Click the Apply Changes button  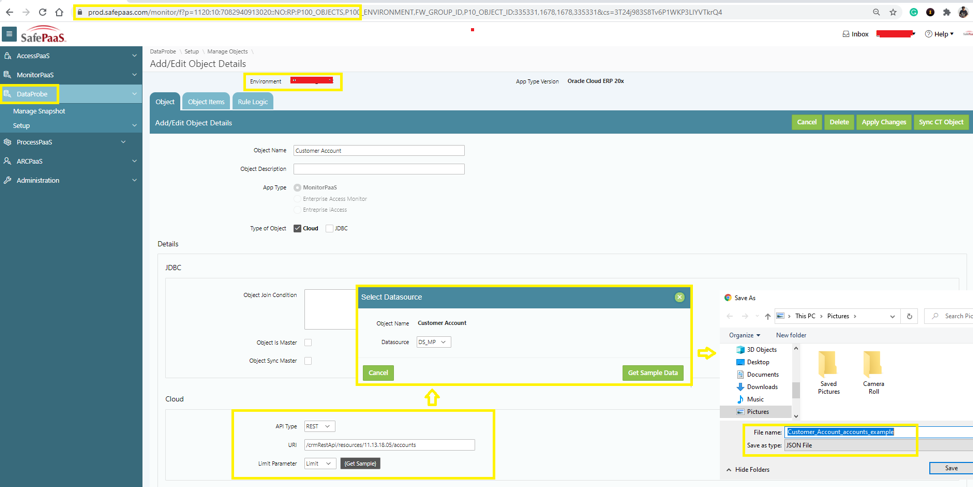(x=884, y=122)
